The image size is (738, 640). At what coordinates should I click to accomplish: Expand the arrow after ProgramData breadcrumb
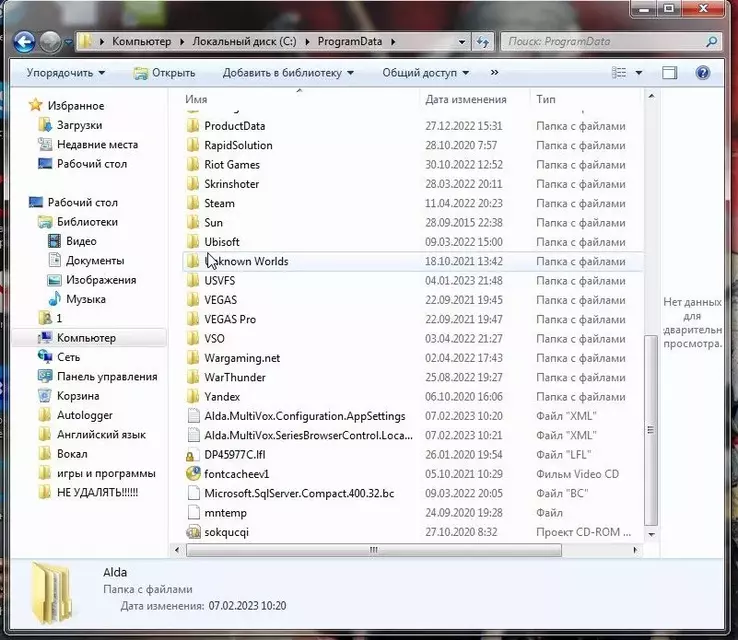point(393,42)
